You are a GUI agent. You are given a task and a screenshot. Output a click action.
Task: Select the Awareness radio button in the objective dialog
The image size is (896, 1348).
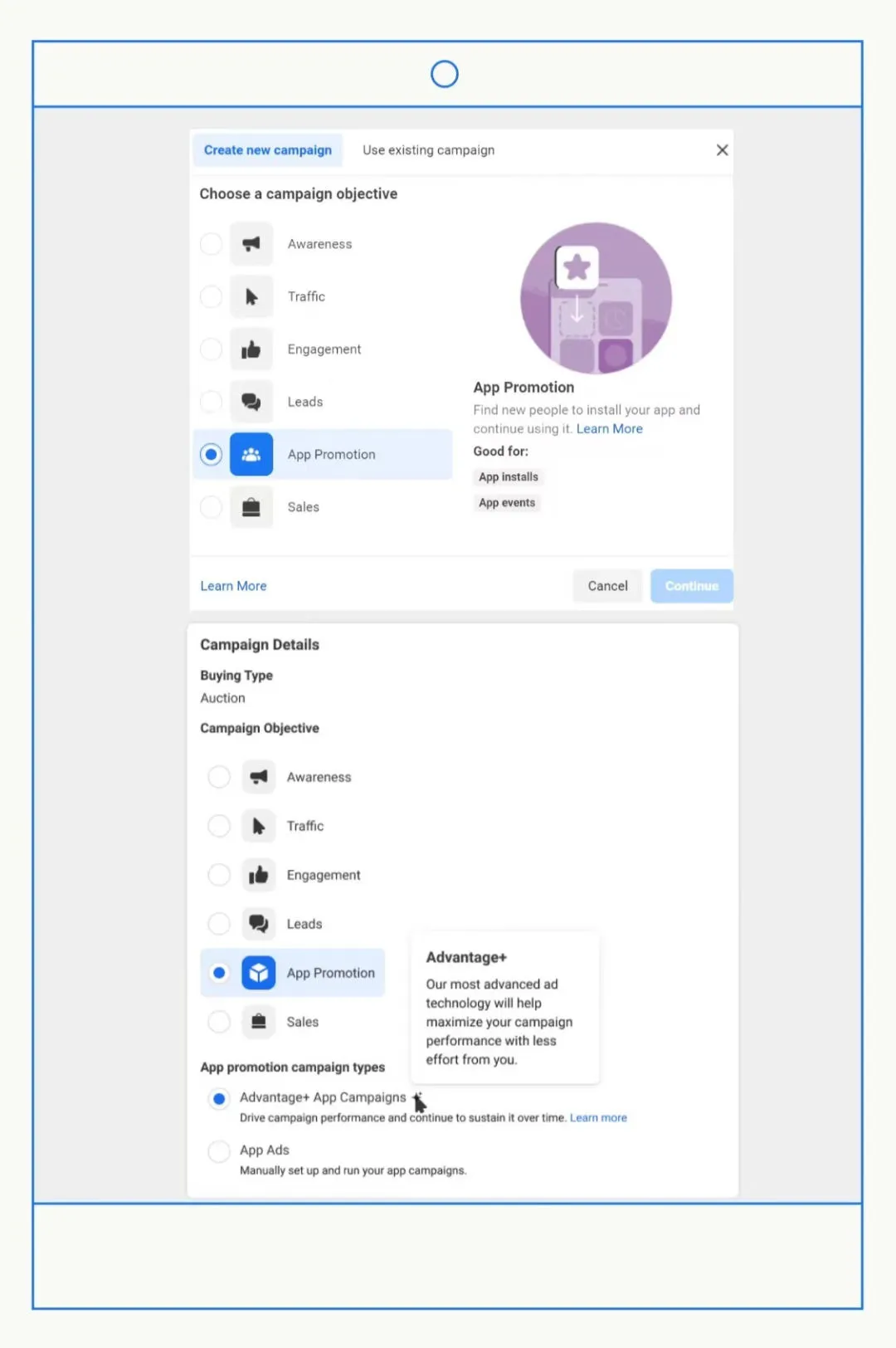pos(212,244)
